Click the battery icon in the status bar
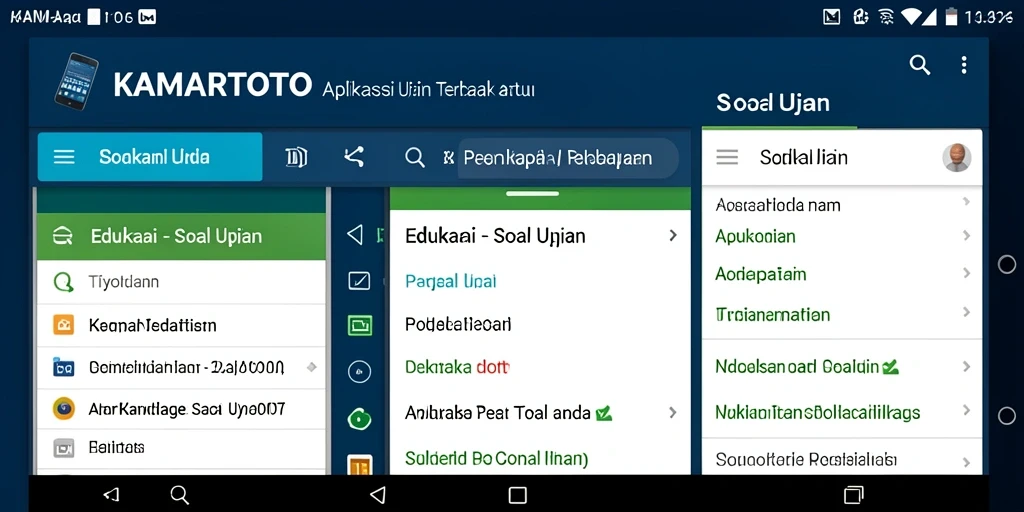Viewport: 1024px width, 512px height. point(952,16)
